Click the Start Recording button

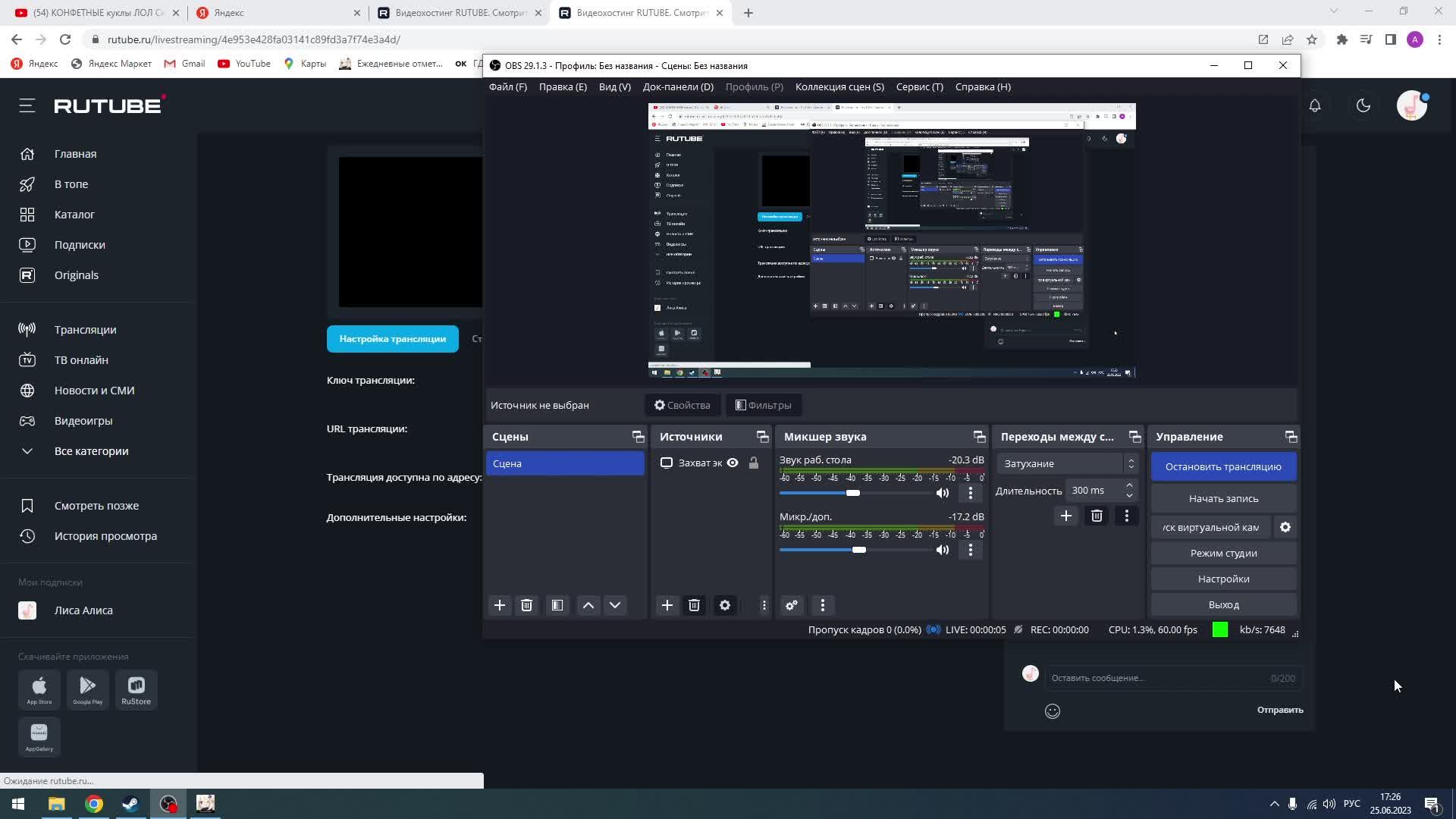[1223, 498]
